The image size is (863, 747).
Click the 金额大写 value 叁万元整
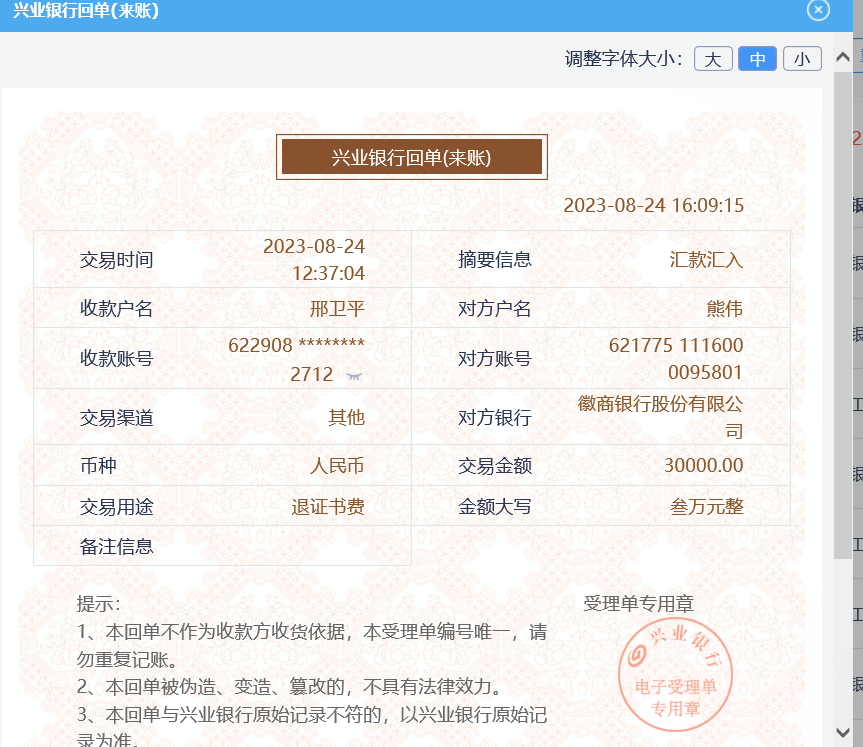[706, 507]
